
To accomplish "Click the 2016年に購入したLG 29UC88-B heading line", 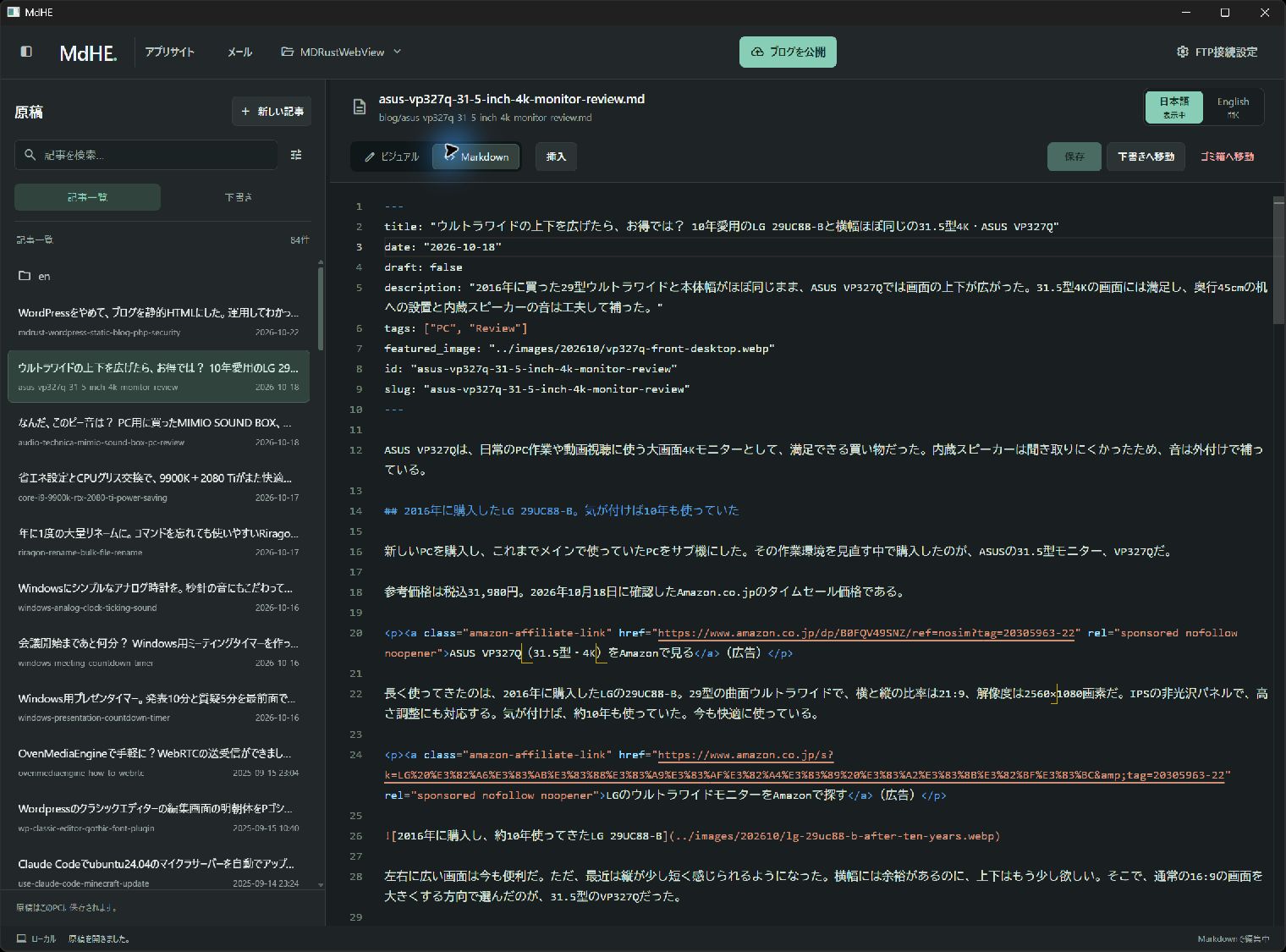I will tap(562, 510).
